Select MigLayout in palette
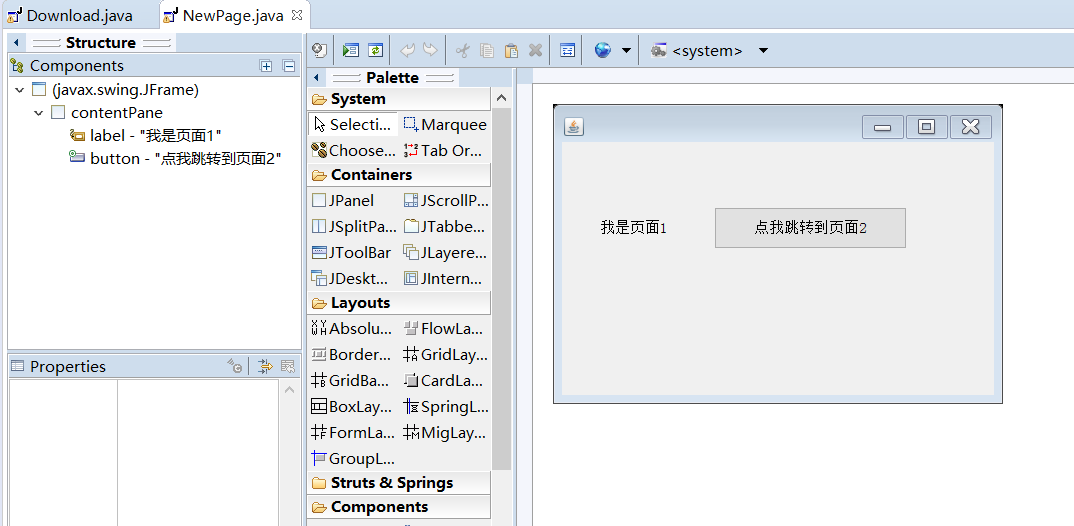 tap(445, 433)
